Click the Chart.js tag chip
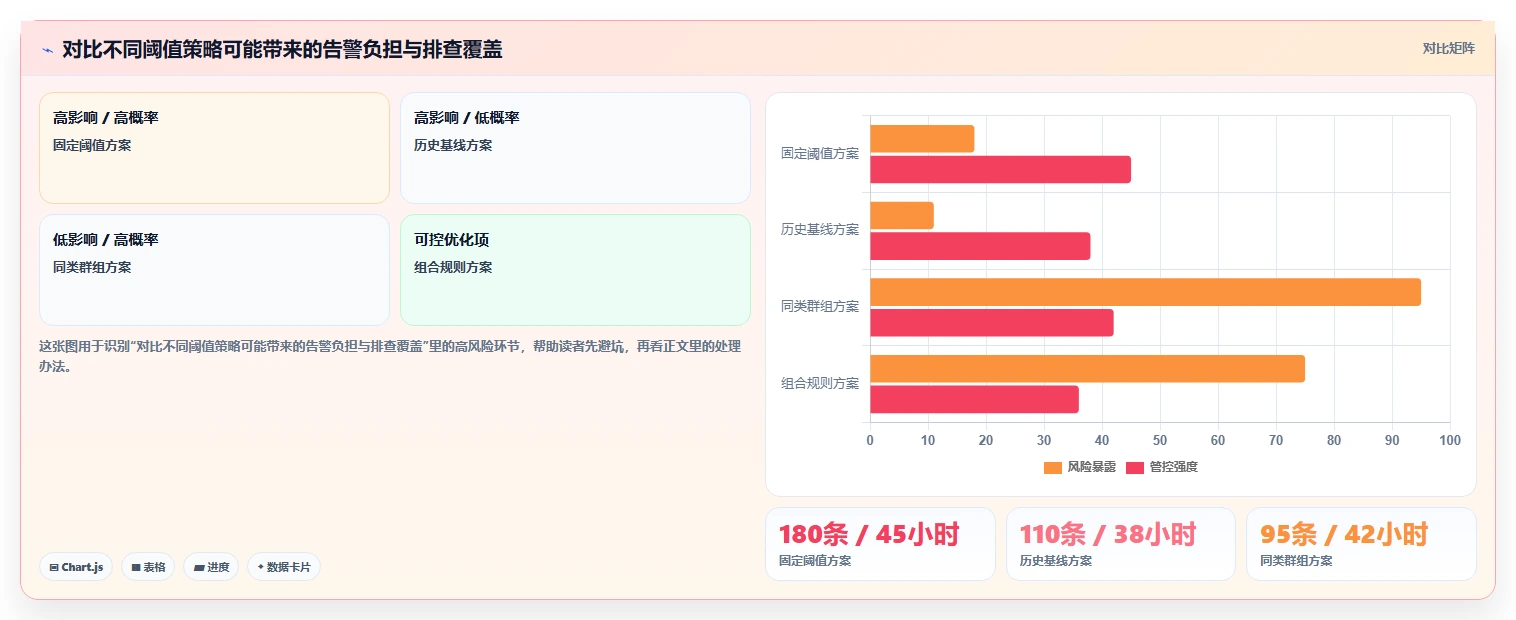1516x620 pixels. [76, 567]
